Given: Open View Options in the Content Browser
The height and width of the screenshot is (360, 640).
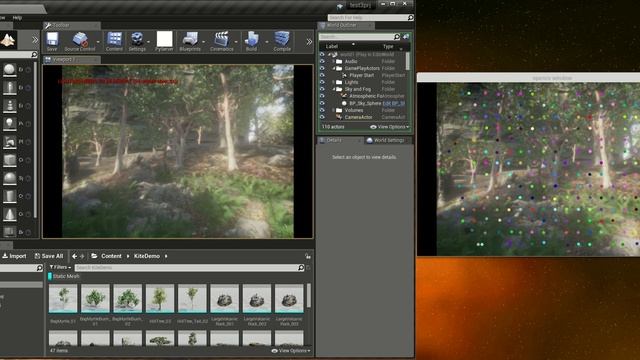Looking at the screenshot, I should click(x=291, y=351).
